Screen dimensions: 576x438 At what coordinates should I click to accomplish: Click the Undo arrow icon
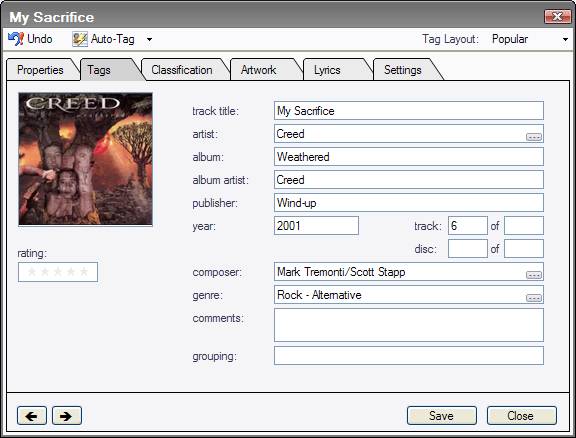pos(16,39)
